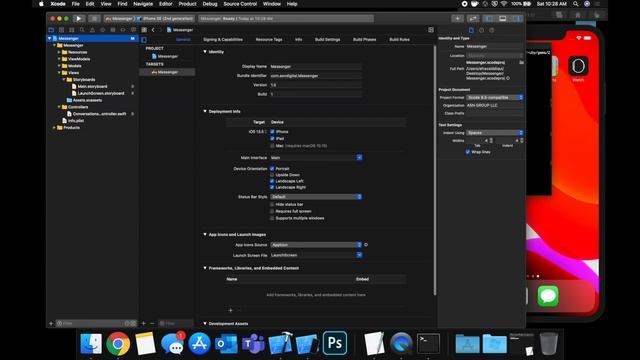Open the Issue navigator warning triangle icon
640x360 pixels.
92,30
